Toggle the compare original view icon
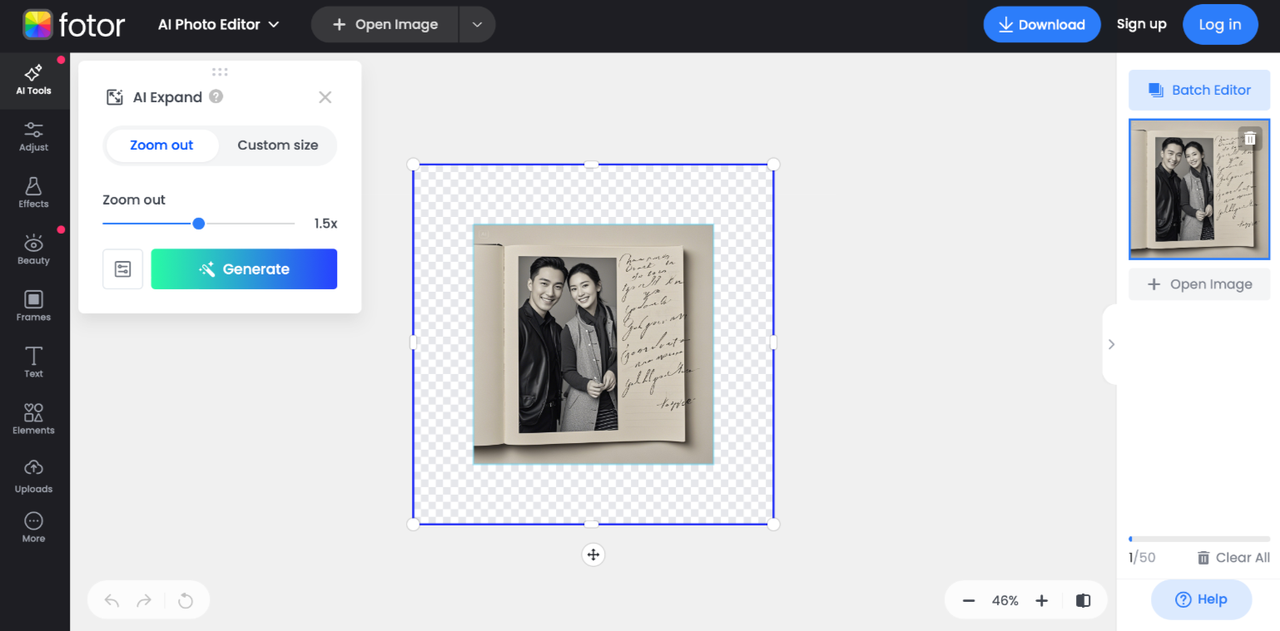The width and height of the screenshot is (1280, 631). point(1083,601)
